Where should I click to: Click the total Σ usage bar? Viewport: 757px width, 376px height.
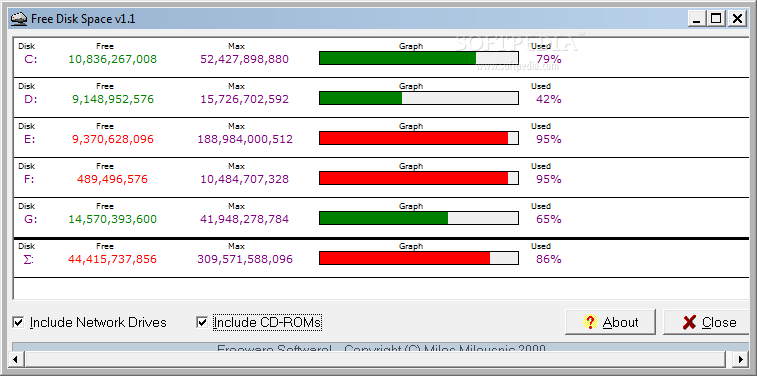[419, 258]
